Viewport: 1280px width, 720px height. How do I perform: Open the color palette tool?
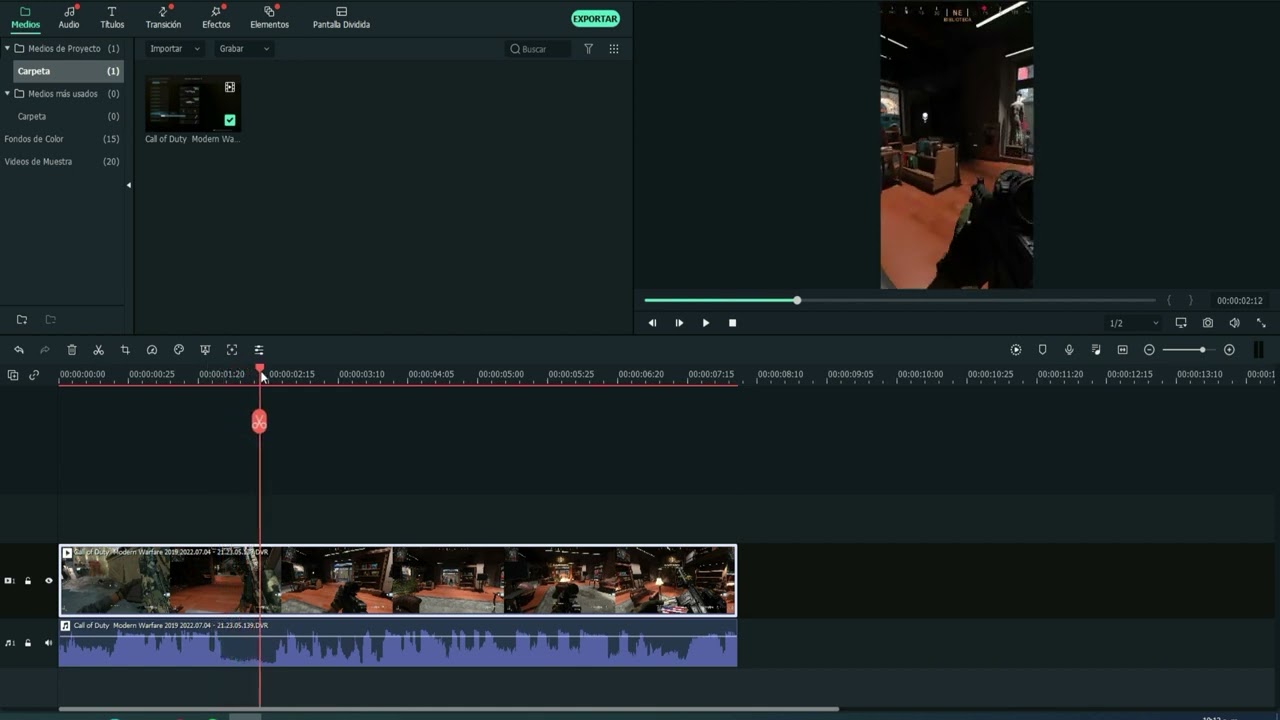179,350
